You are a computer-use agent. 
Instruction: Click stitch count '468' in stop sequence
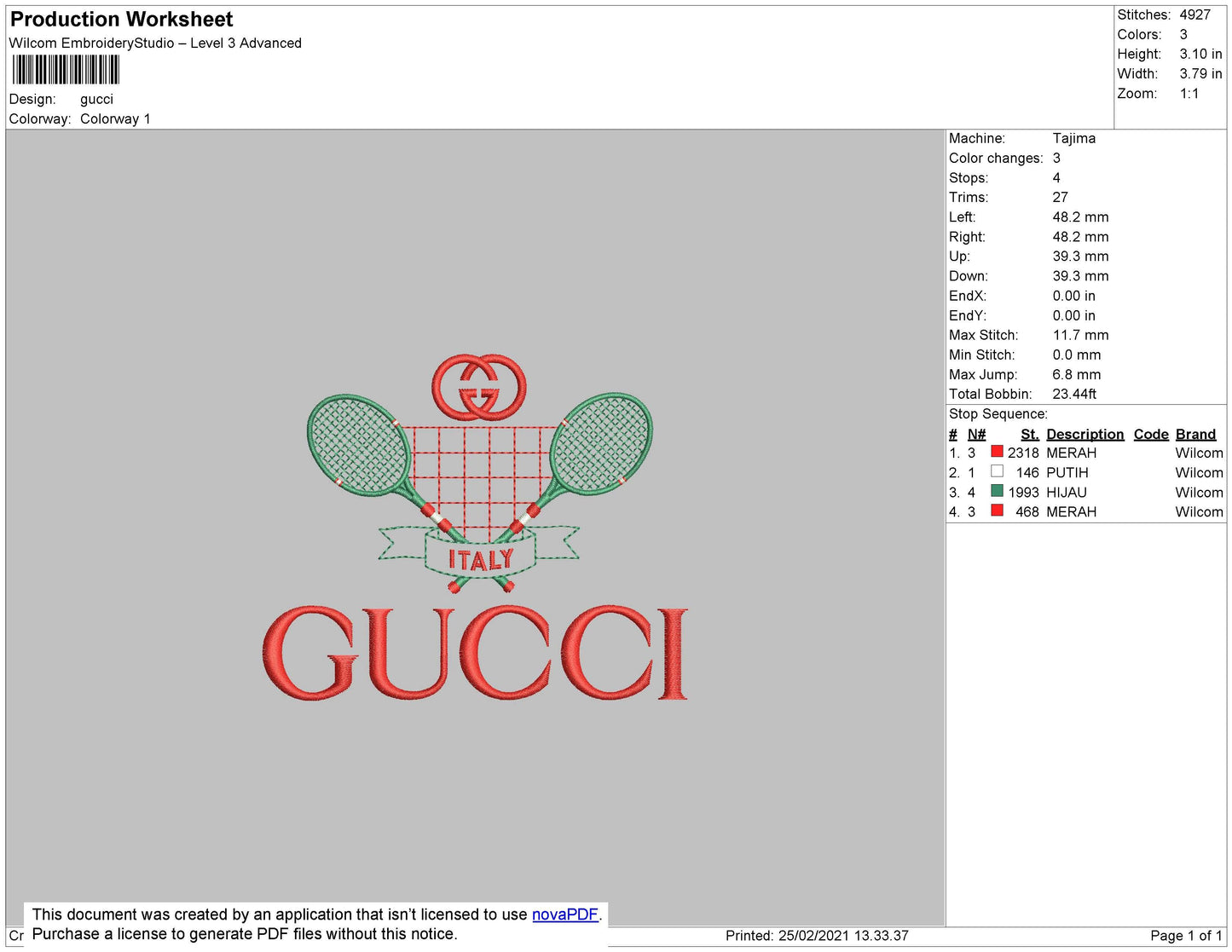click(x=1027, y=511)
